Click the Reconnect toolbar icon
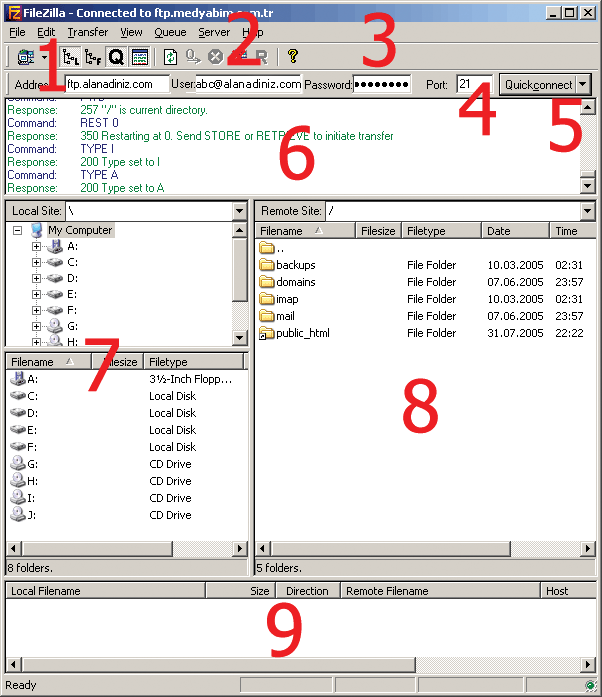Screen dimensions: 602x697 pyautogui.click(x=261, y=57)
